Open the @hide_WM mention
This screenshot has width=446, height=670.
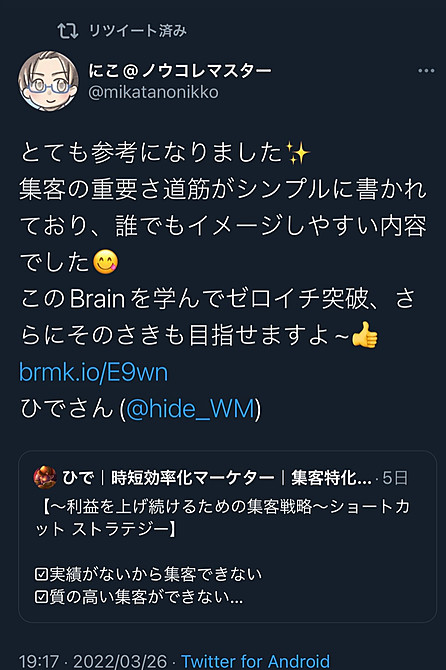point(191,409)
